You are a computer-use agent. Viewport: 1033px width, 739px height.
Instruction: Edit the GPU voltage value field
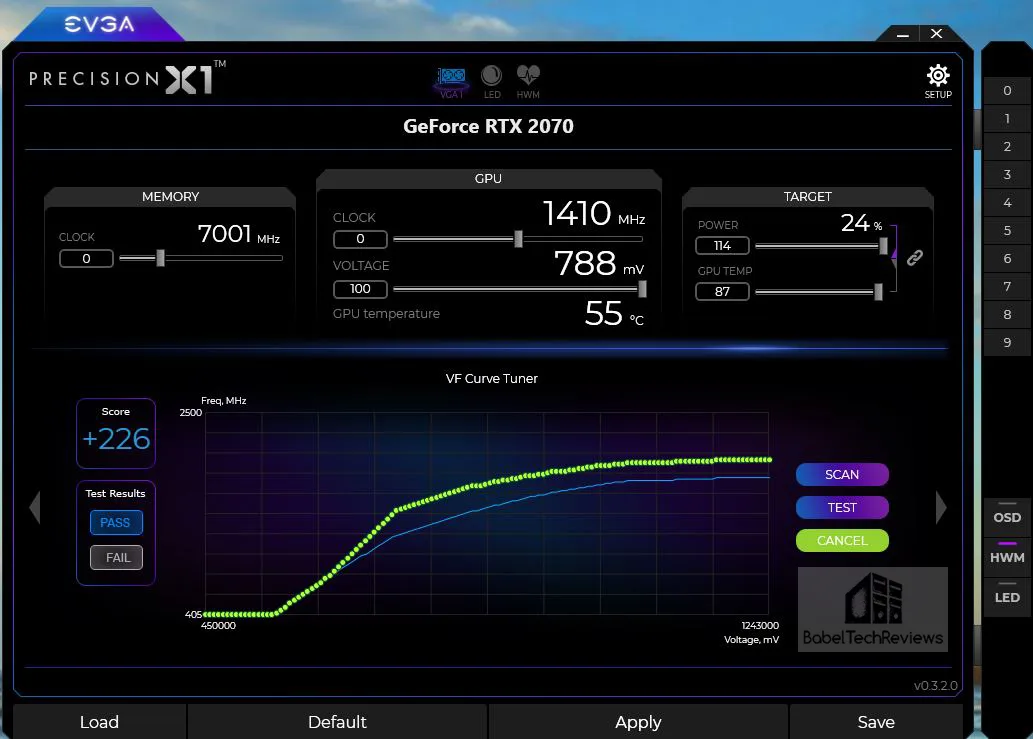pos(360,289)
